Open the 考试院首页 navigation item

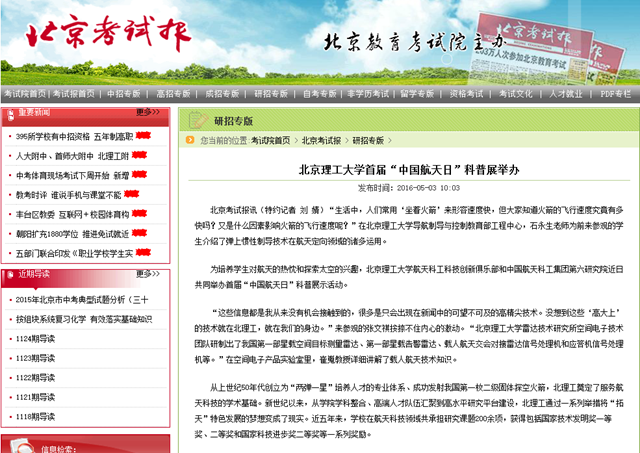(x=21, y=93)
